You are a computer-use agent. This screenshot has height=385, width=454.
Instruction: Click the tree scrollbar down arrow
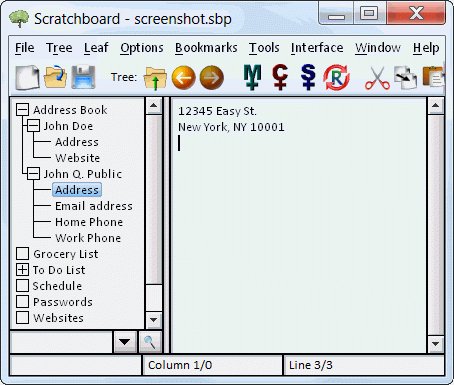[x=153, y=320]
